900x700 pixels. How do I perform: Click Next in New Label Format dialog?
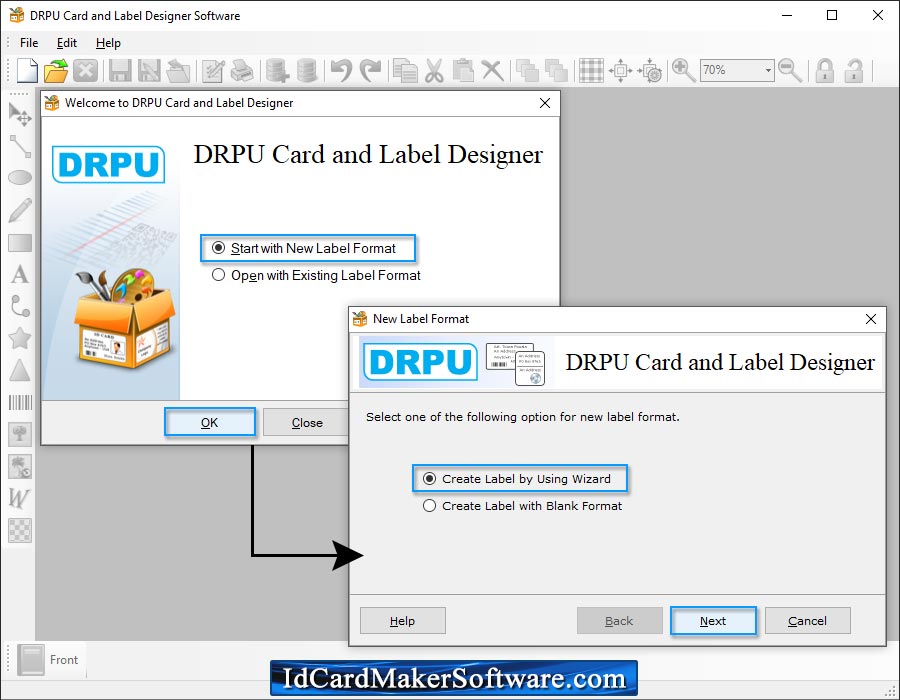(713, 621)
